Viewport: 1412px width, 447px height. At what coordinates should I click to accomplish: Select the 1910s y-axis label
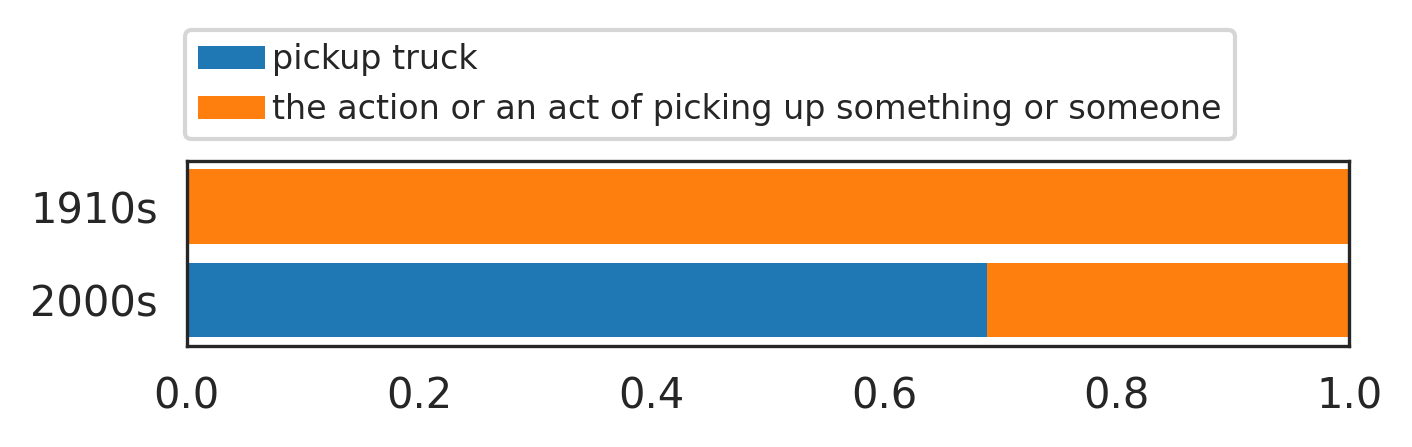94,210
